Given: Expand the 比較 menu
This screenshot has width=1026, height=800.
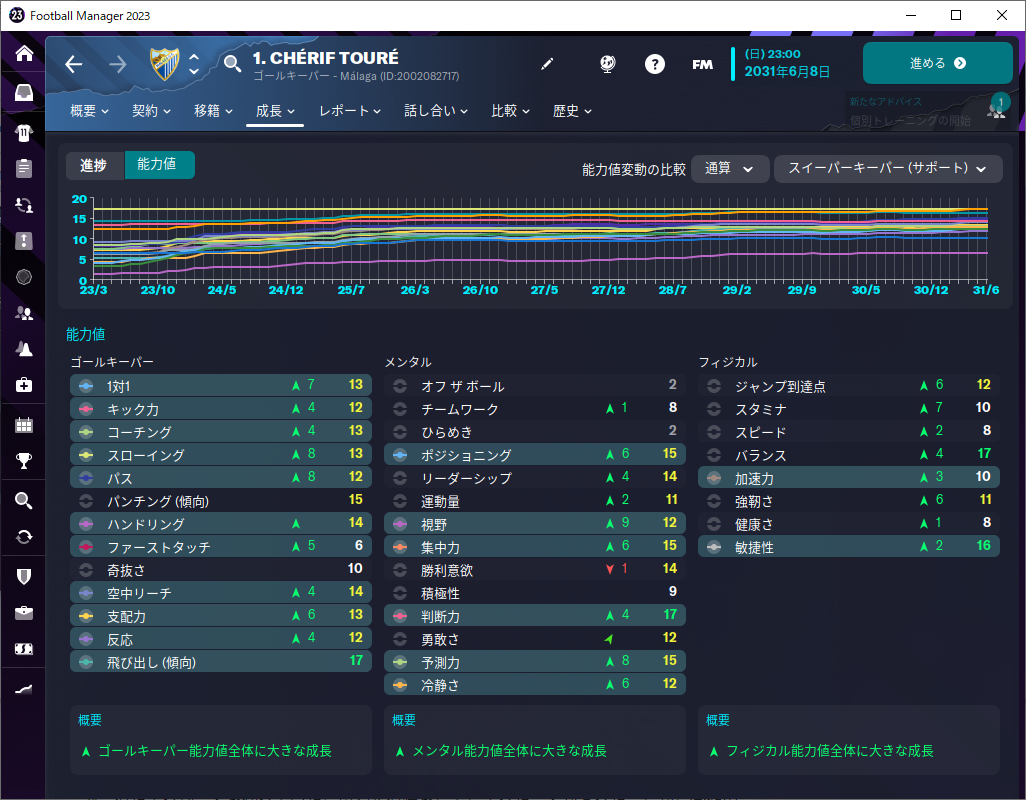Looking at the screenshot, I should [510, 111].
